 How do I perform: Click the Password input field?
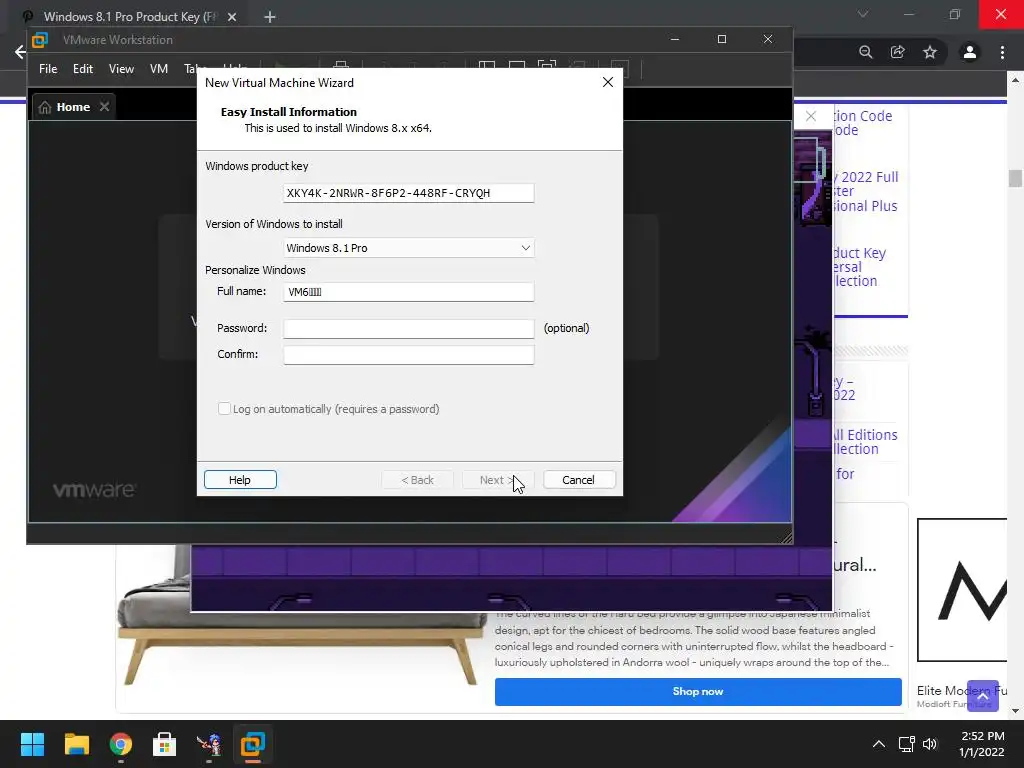409,328
